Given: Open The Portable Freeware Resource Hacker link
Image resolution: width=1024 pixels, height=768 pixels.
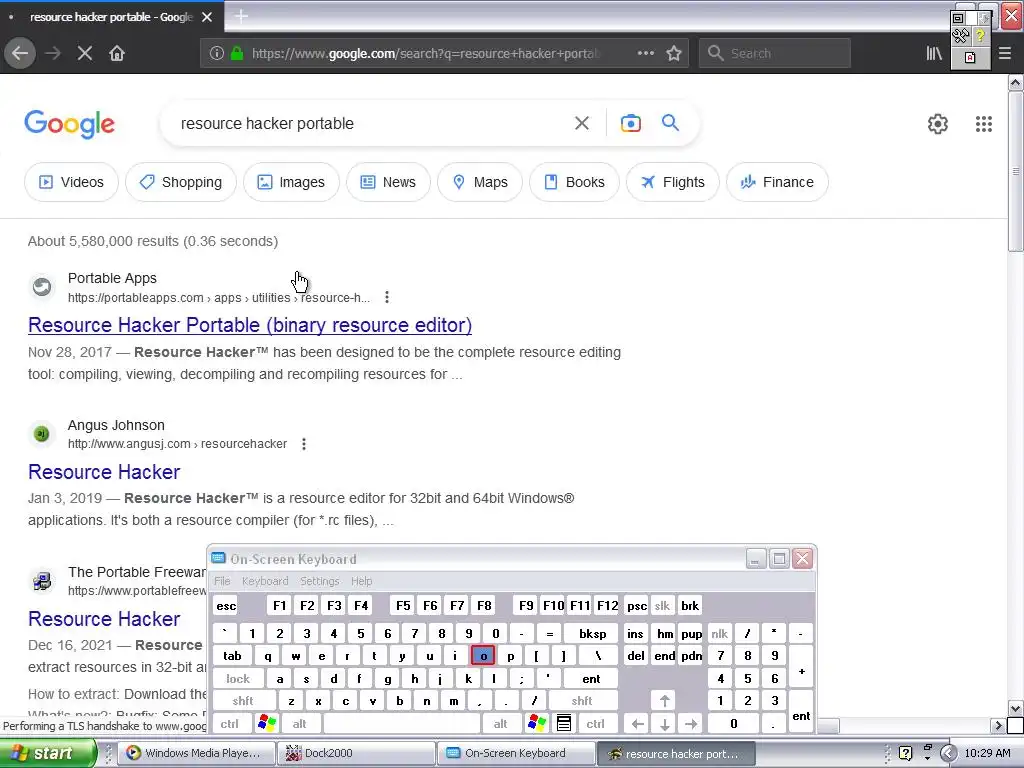Looking at the screenshot, I should coord(104,618).
